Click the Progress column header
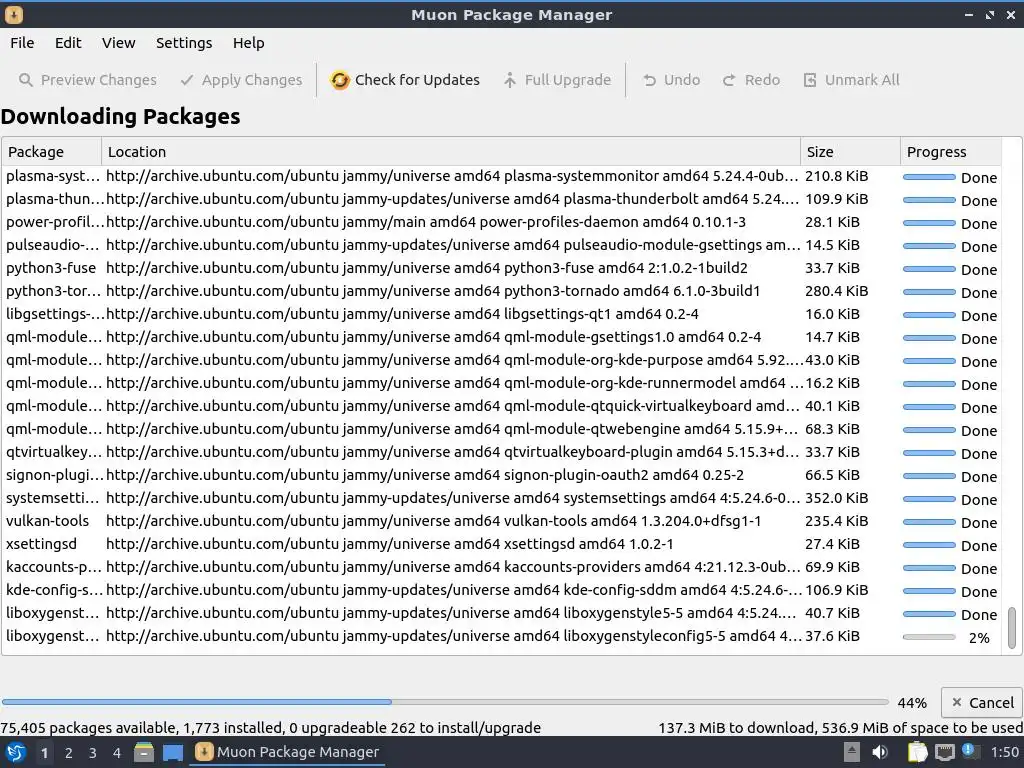The width and height of the screenshot is (1024, 768). (951, 152)
